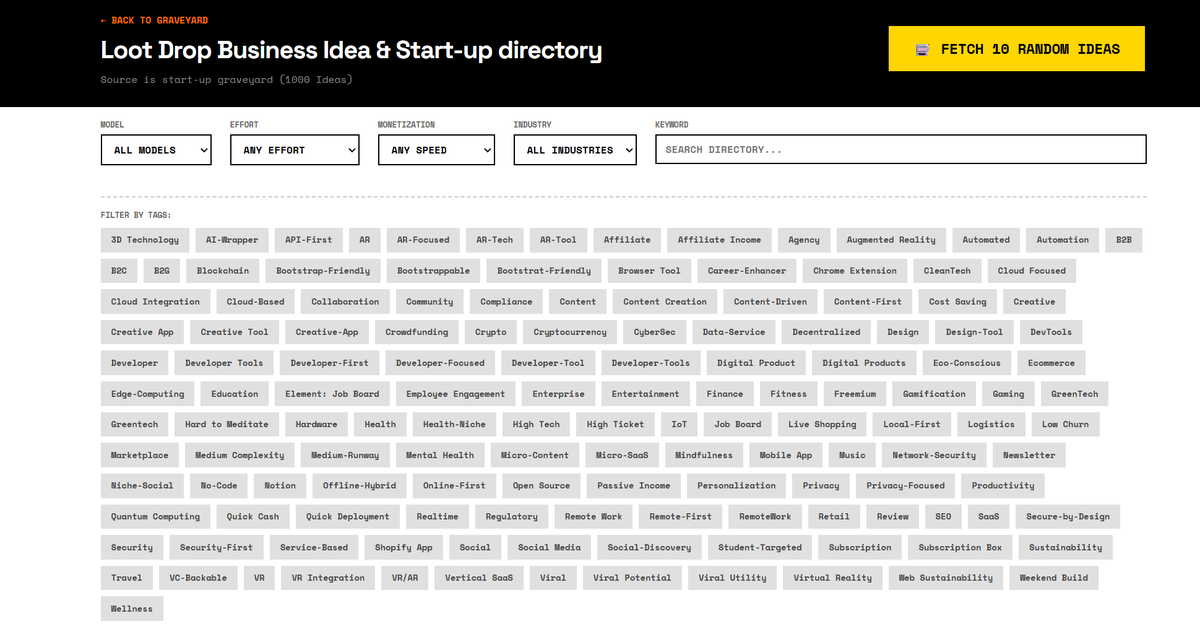Select the Cryptocurrency tag
1200x629 pixels.
tap(570, 332)
